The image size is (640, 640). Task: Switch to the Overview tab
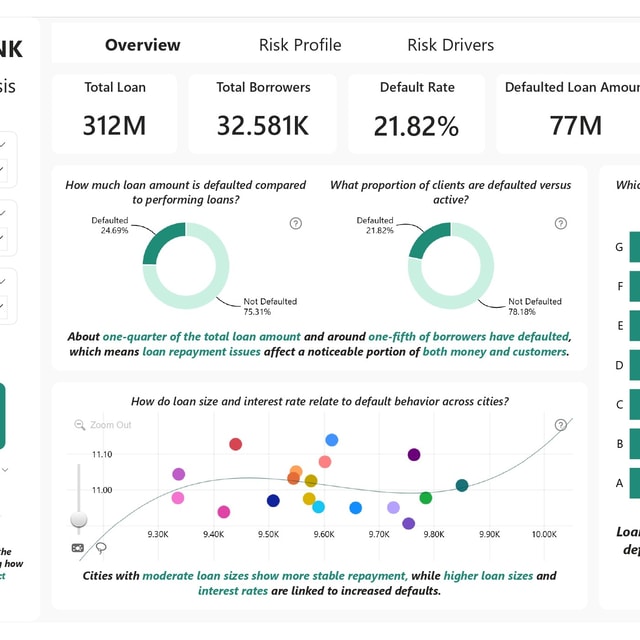tap(142, 45)
